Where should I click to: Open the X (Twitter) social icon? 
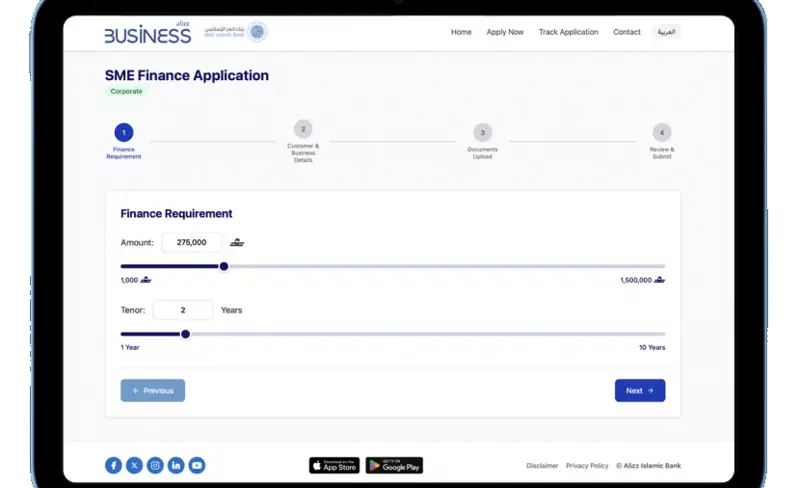[x=134, y=465]
